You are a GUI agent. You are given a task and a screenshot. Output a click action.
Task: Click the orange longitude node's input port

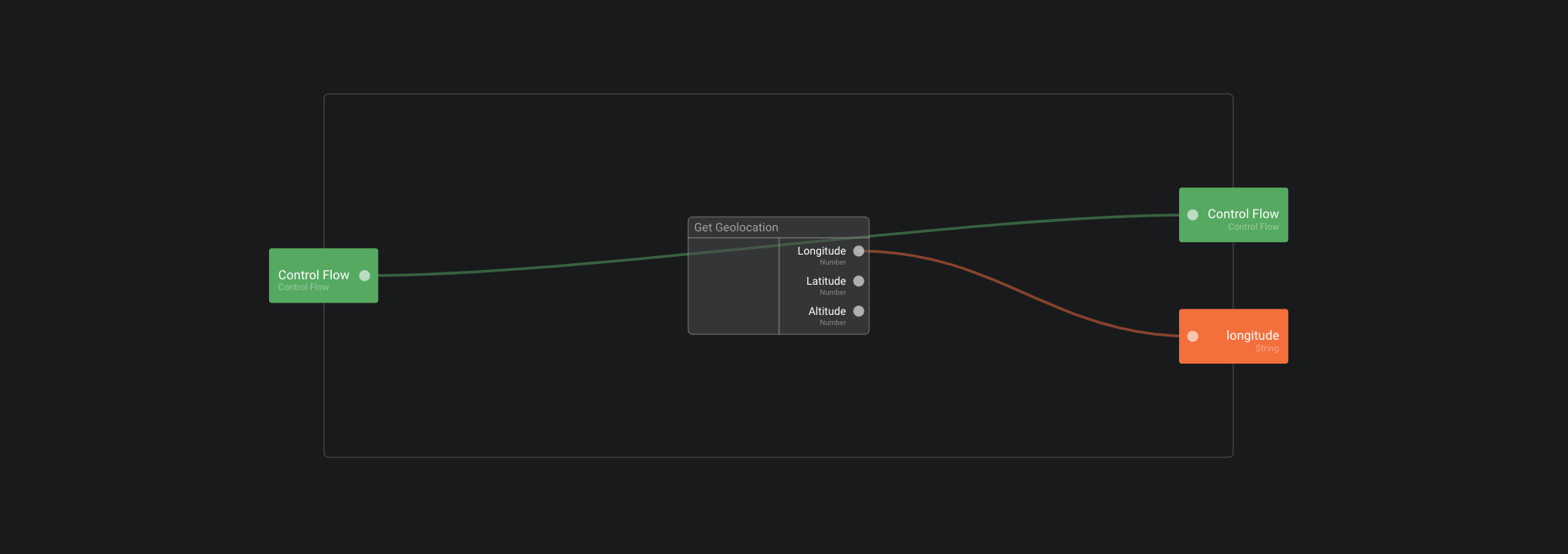pyautogui.click(x=1193, y=337)
